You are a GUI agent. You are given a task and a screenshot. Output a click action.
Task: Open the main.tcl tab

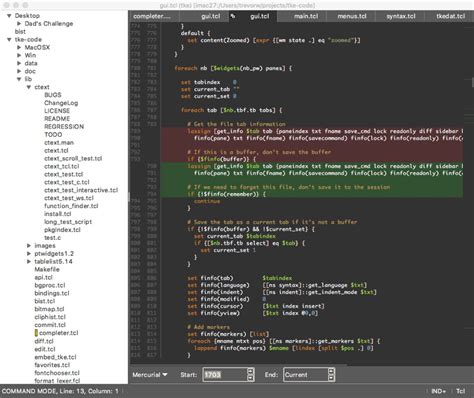click(302, 16)
